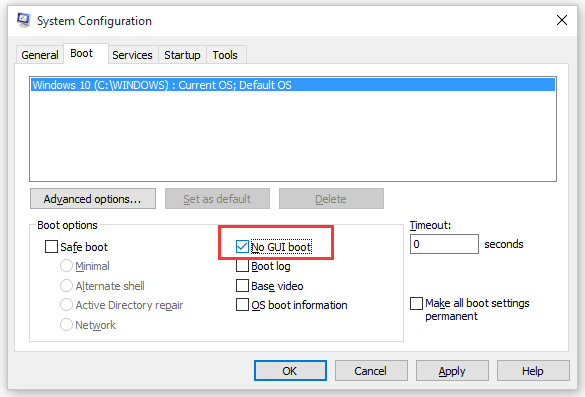Open Help for this dialog

tap(533, 371)
